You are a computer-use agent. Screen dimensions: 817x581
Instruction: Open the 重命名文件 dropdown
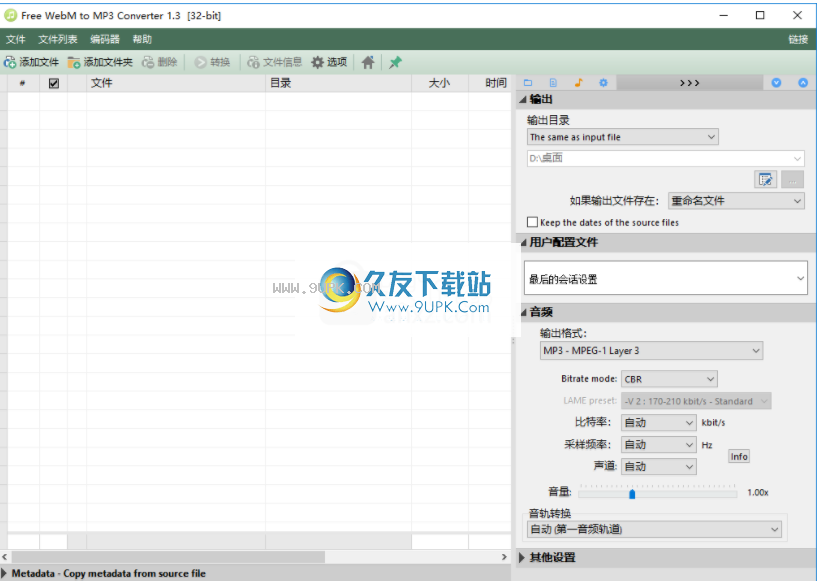(736, 201)
